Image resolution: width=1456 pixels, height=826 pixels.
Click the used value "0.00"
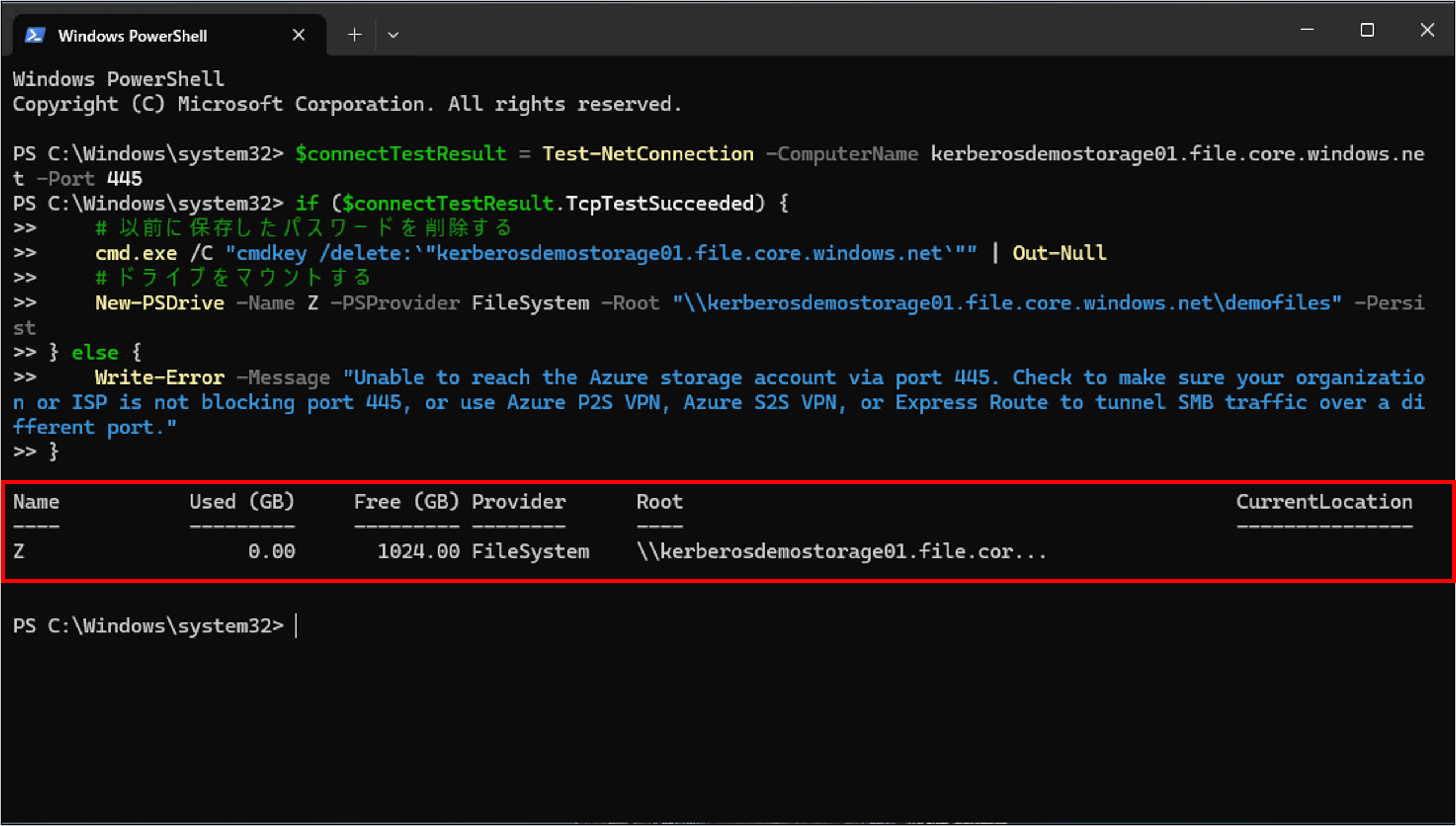(x=272, y=551)
